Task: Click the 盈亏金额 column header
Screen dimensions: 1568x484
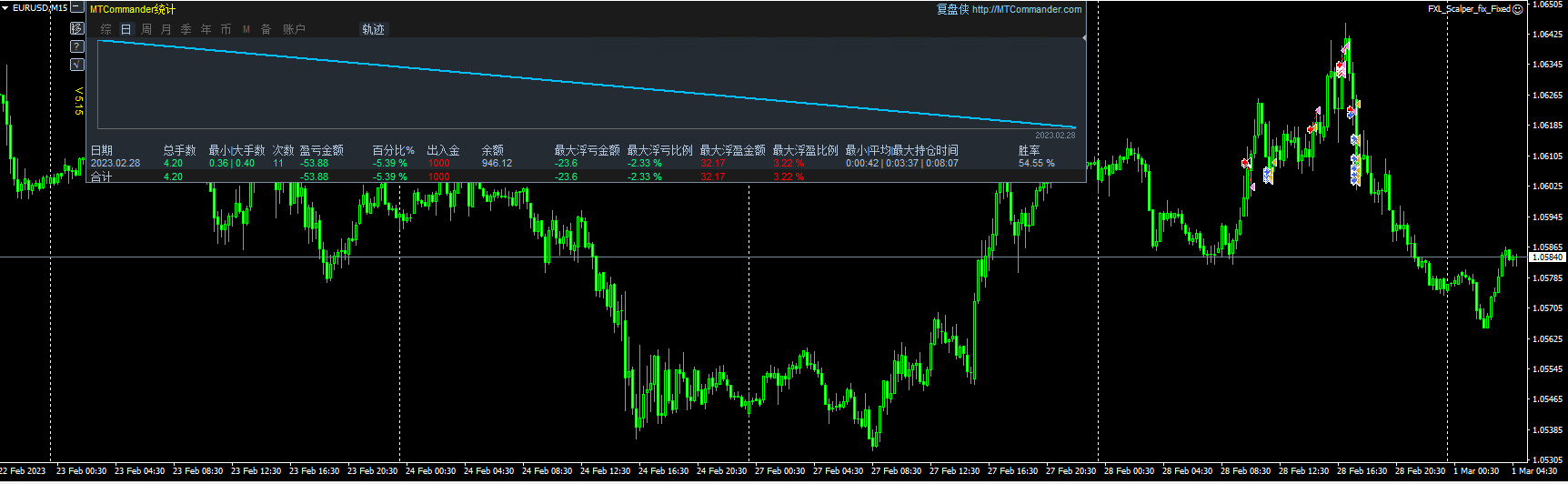Action: click(322, 150)
